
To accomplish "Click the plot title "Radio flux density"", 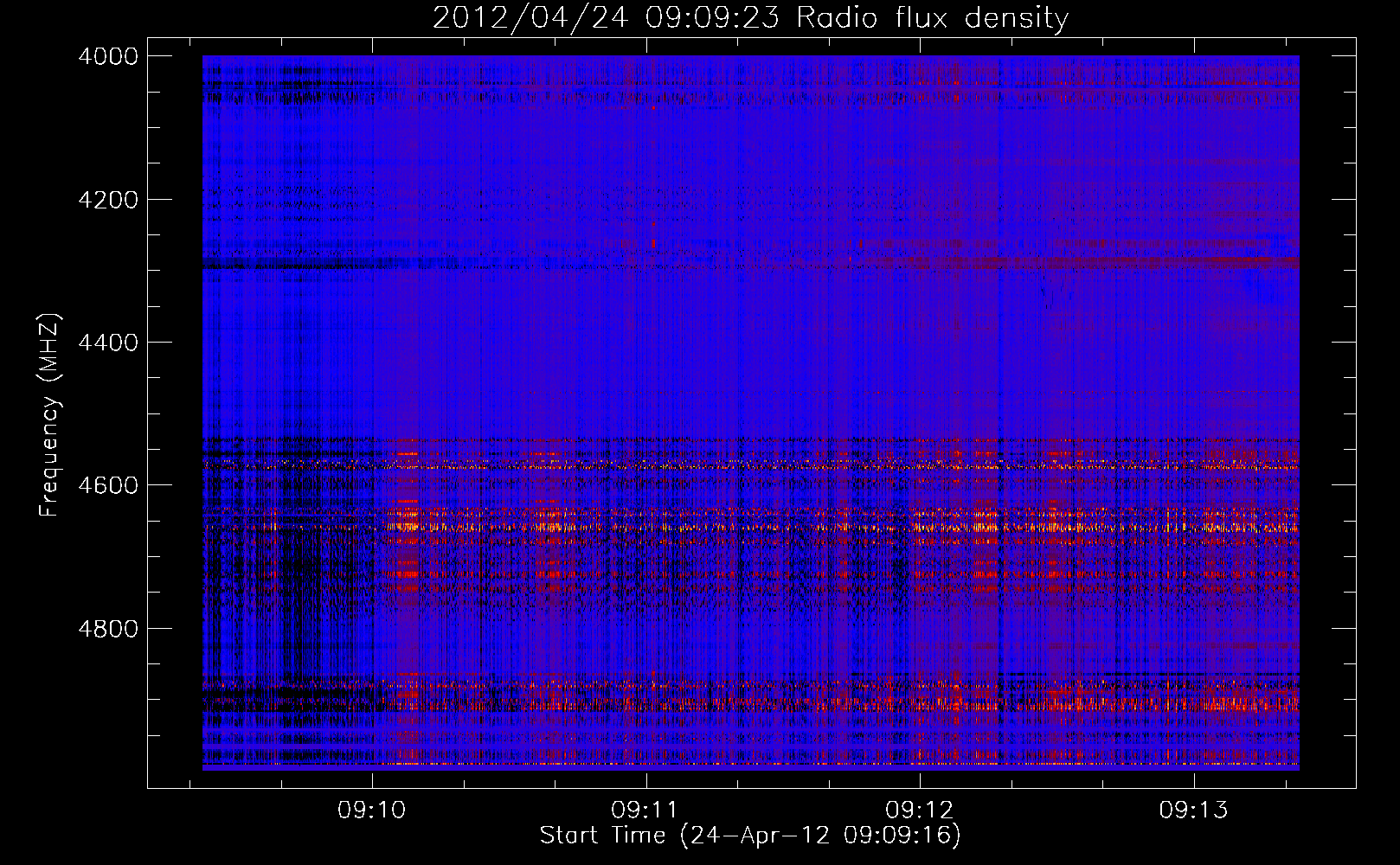I will click(x=933, y=18).
